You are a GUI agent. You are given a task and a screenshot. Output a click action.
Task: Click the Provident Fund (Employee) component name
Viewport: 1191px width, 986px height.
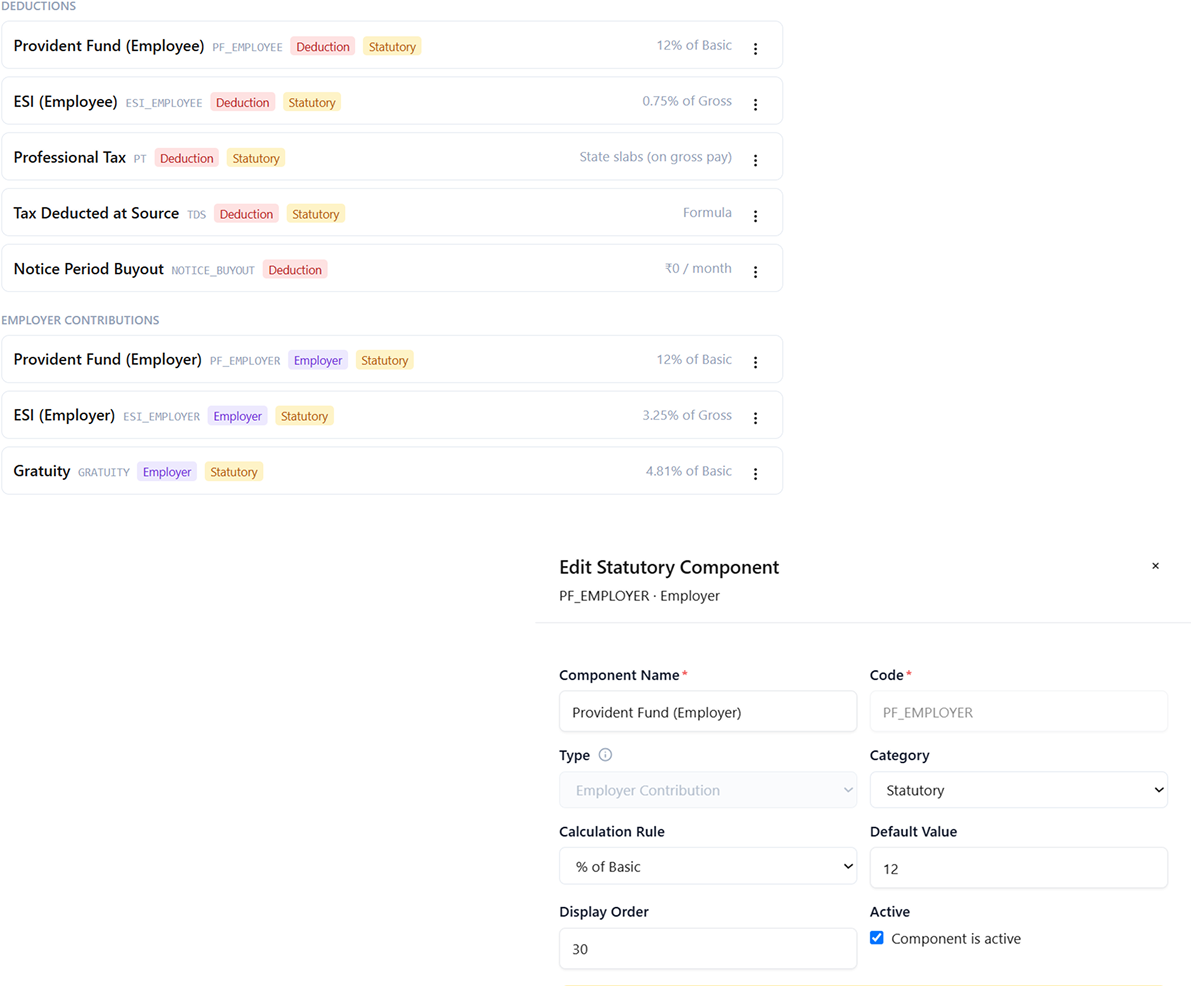tap(109, 46)
